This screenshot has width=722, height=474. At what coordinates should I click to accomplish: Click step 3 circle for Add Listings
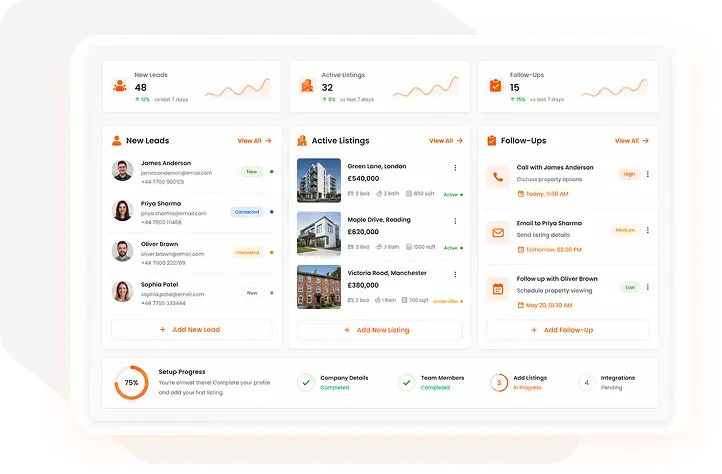point(499,382)
